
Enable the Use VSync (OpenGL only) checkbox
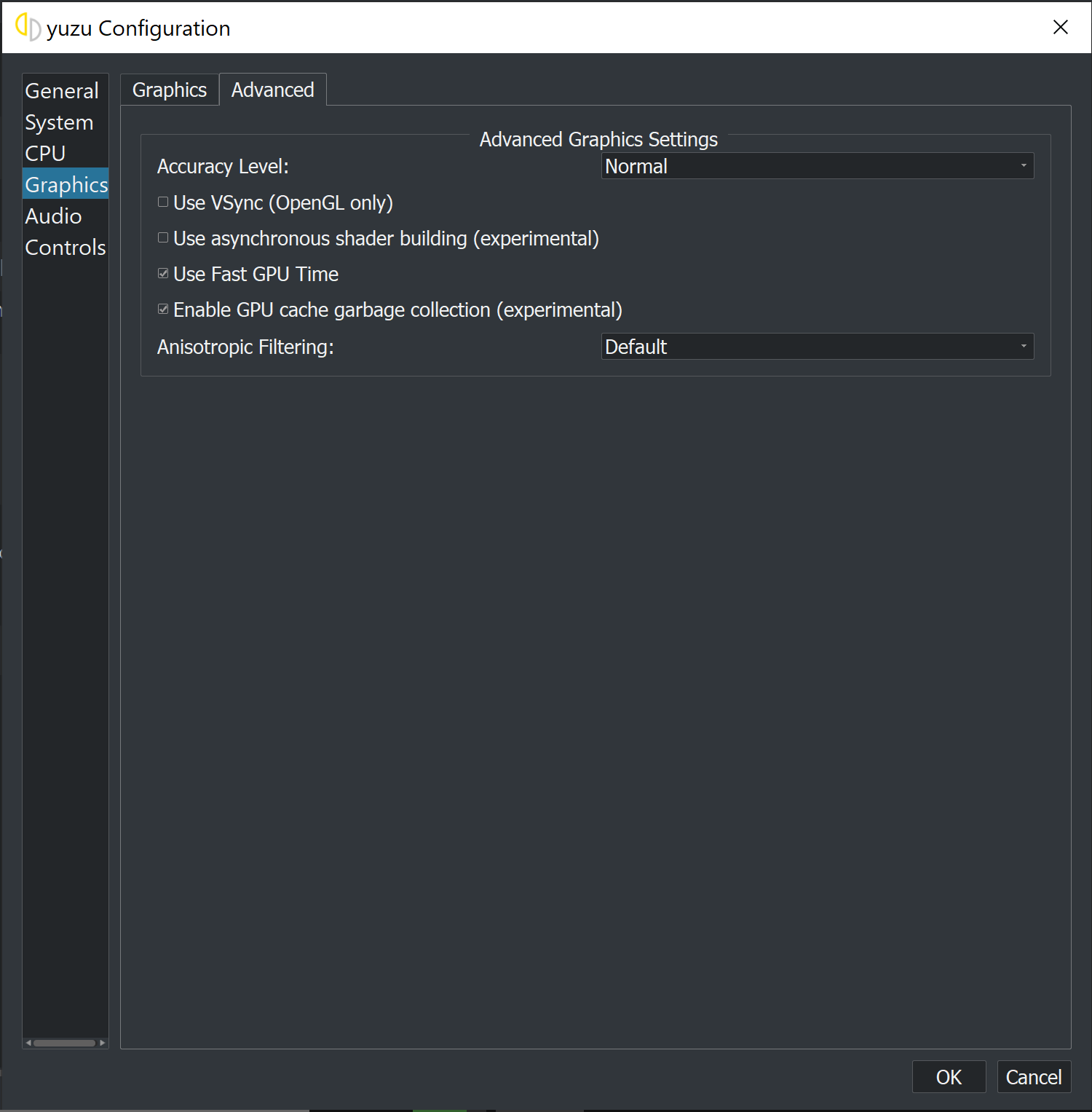163,202
